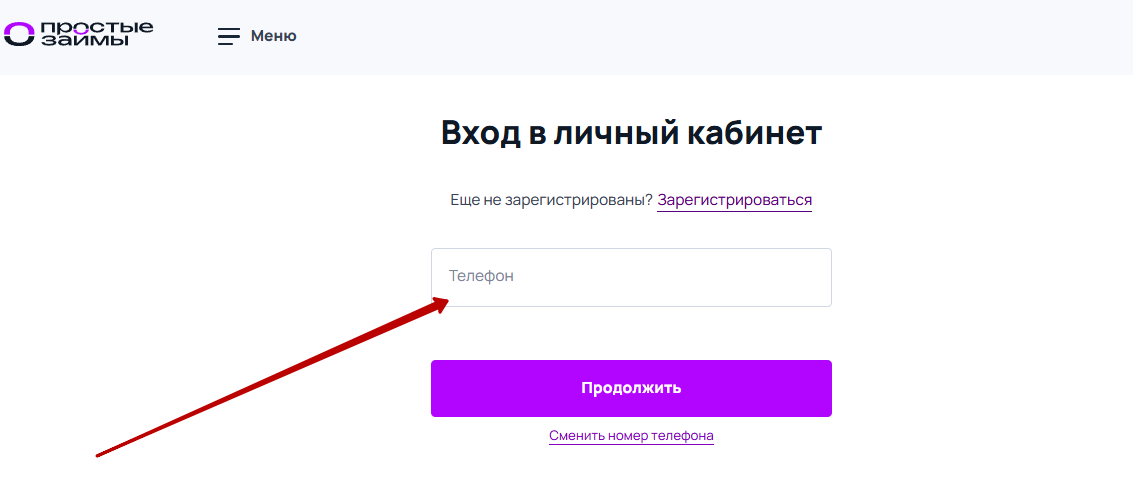Click the white "Продолжить" button label

tap(631, 388)
